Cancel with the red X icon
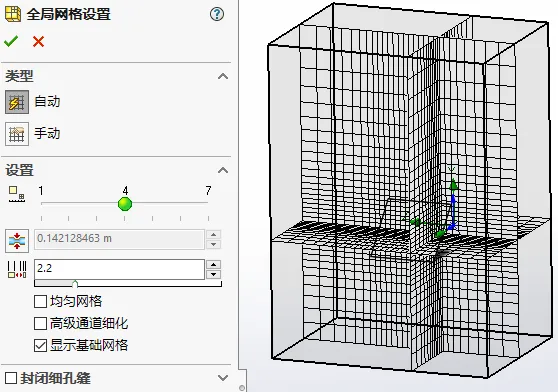 (x=38, y=42)
